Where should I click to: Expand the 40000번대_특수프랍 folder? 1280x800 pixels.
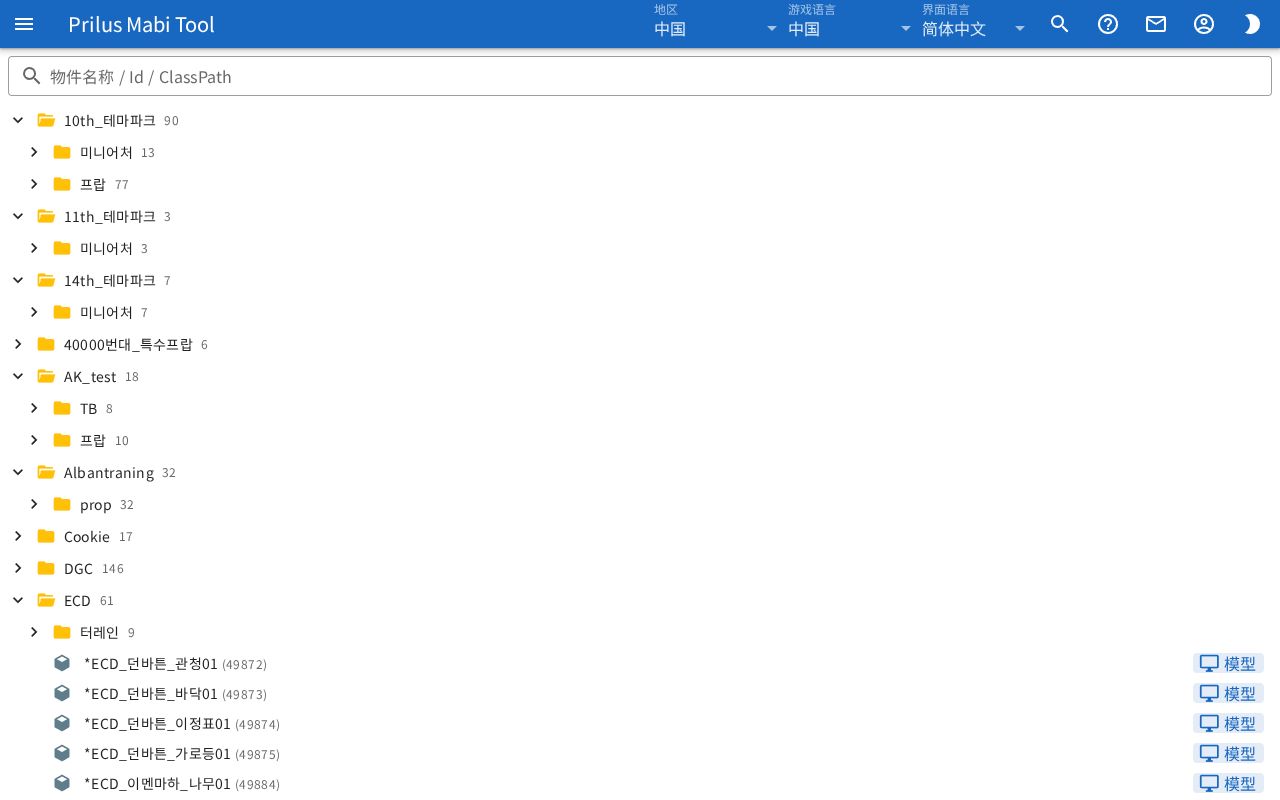(18, 344)
